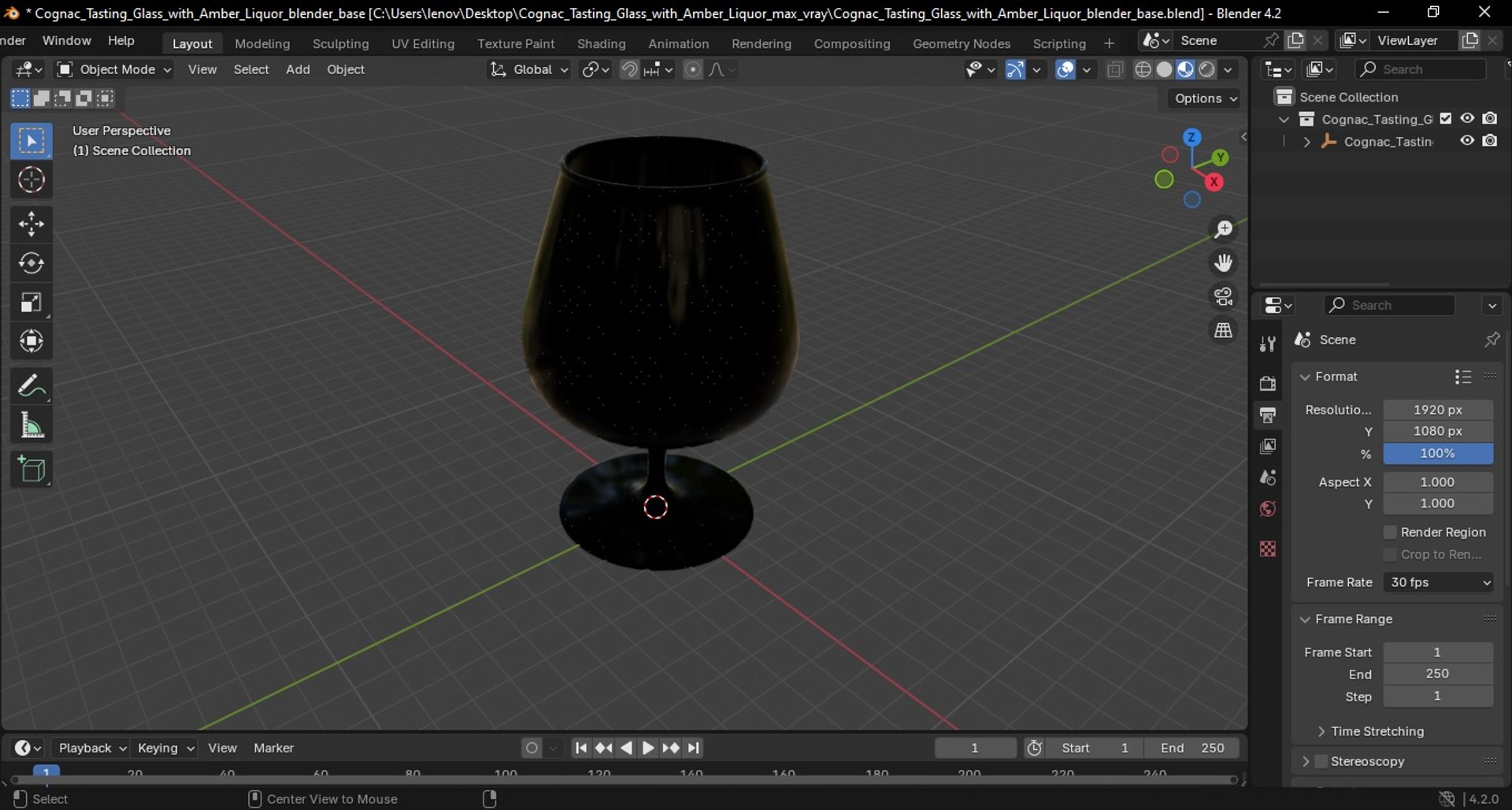Screen dimensions: 1512x810
Task: Enable the Render Region checkbox
Action: tap(1390, 533)
